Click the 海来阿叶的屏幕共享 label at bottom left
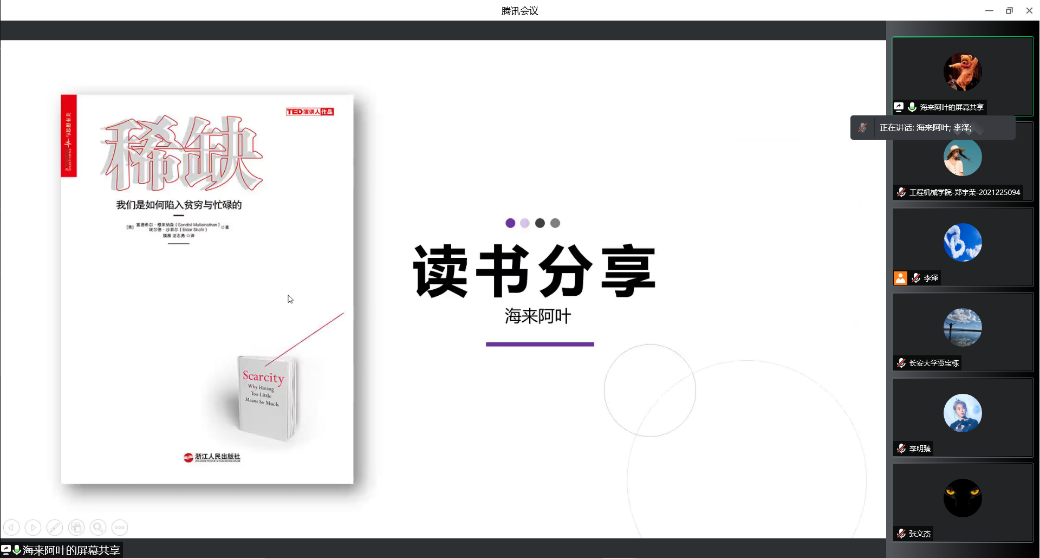Viewport: 1040px width, 559px height. pyautogui.click(x=71, y=550)
